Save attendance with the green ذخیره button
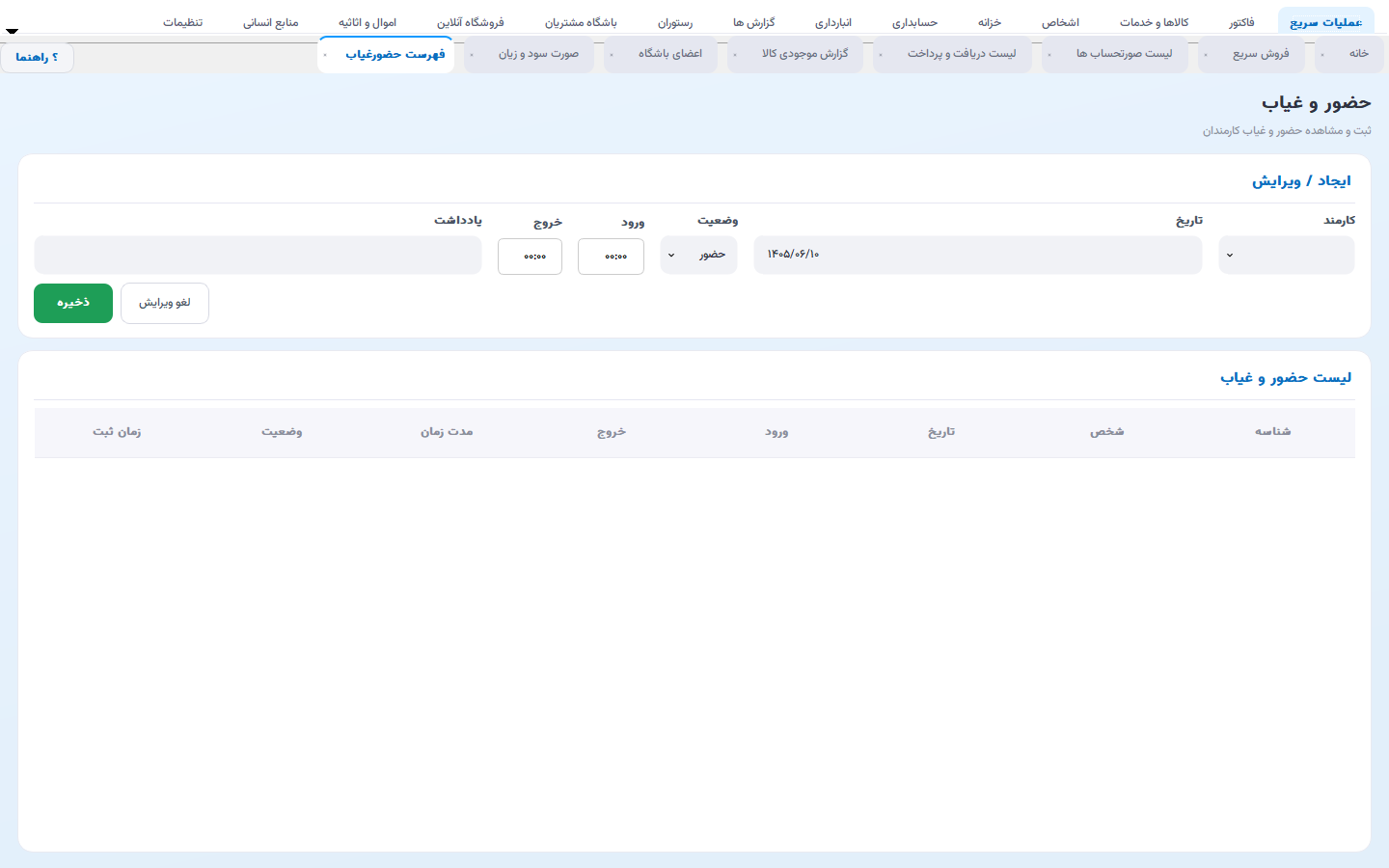 pos(73,303)
